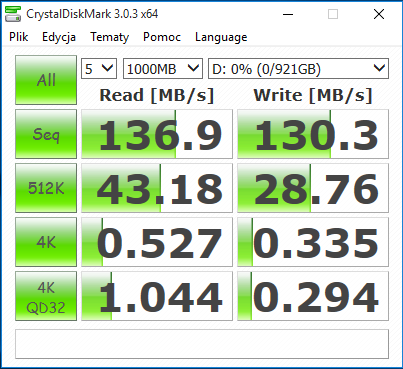403x369 pixels.
Task: Expand the drive dropdown showing D: 0% (0/921GB)
Action: (x=298, y=69)
